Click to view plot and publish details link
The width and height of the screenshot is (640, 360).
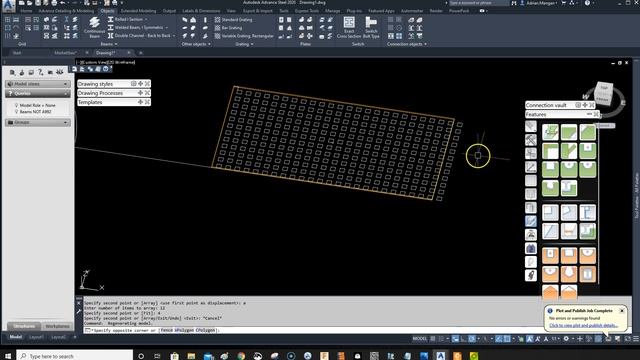583,325
